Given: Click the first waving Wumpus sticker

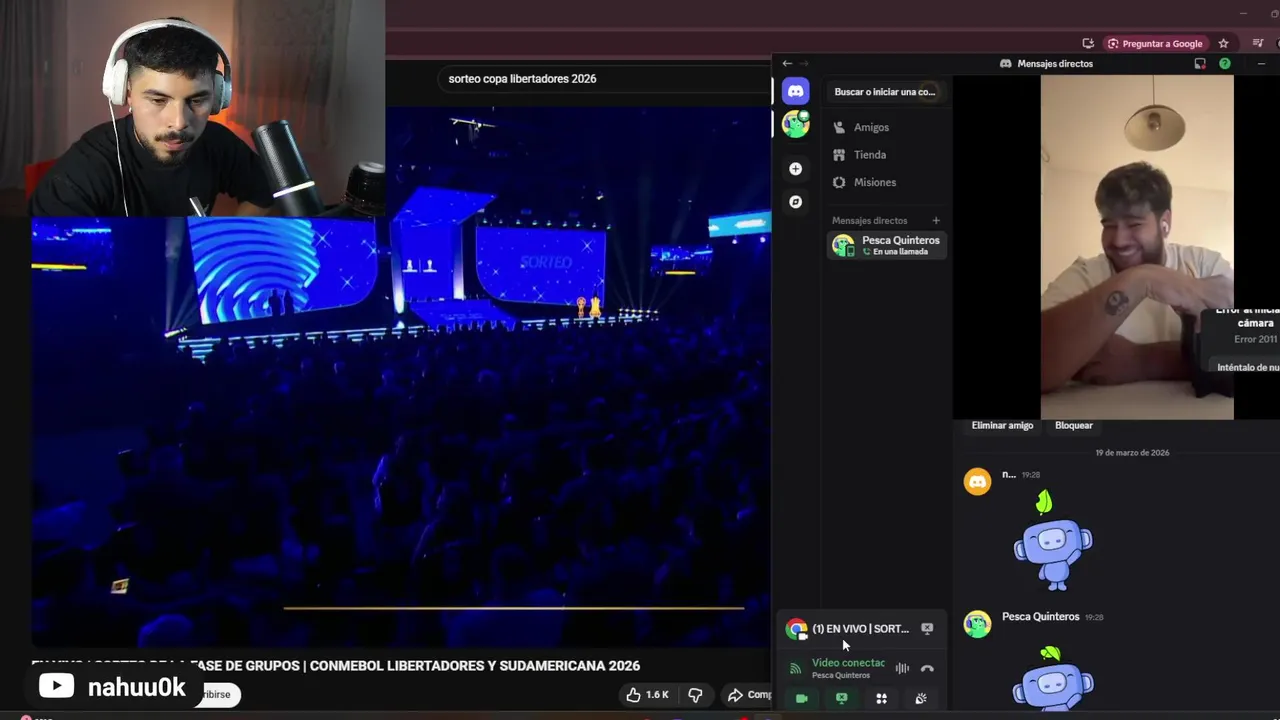Looking at the screenshot, I should tap(1053, 541).
